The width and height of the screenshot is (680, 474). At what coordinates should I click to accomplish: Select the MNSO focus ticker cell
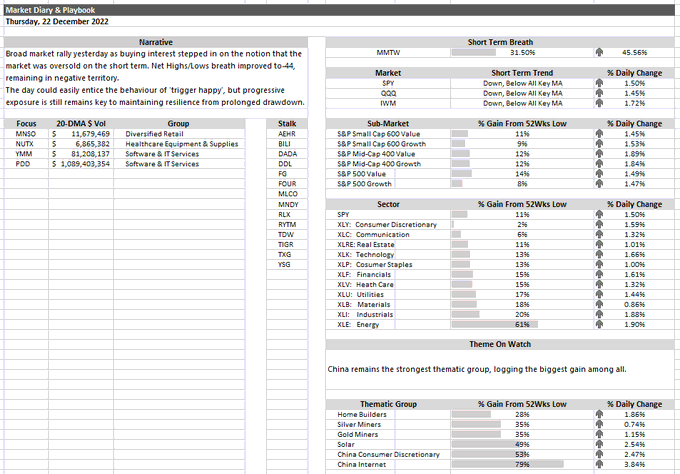pos(26,134)
